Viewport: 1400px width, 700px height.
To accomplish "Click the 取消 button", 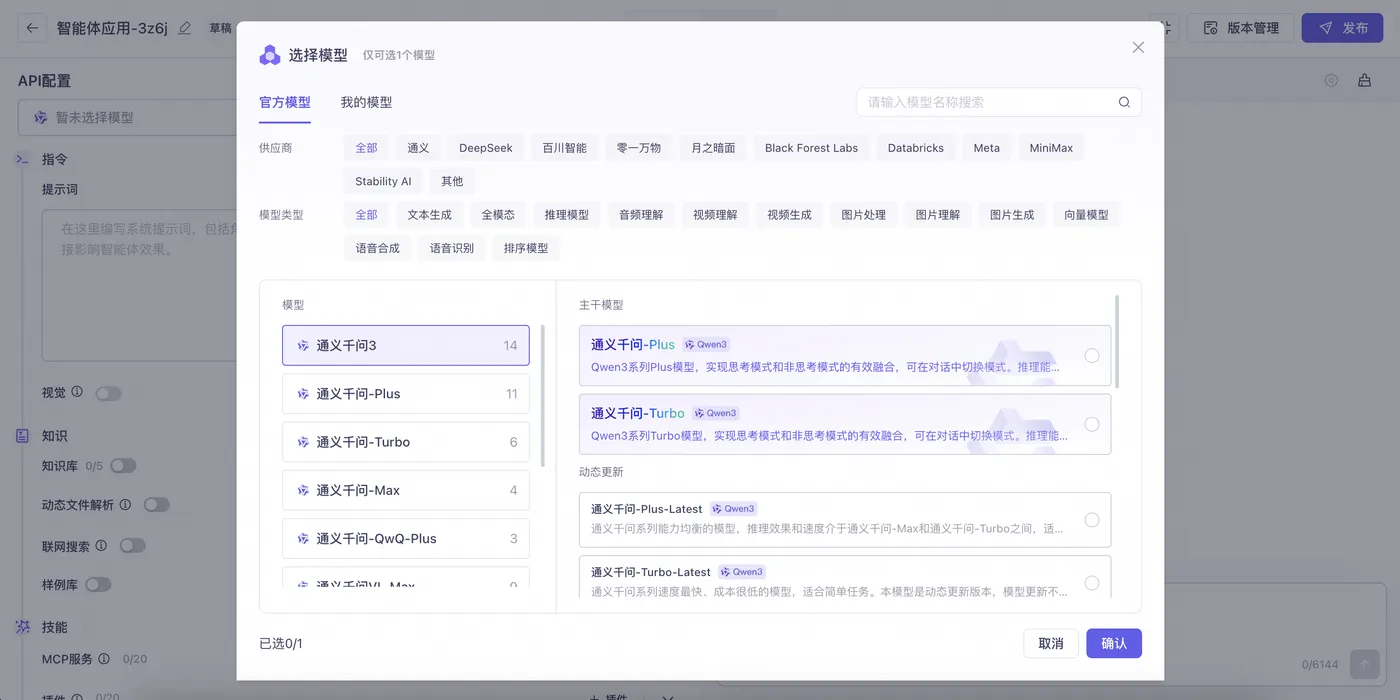I will (1050, 643).
